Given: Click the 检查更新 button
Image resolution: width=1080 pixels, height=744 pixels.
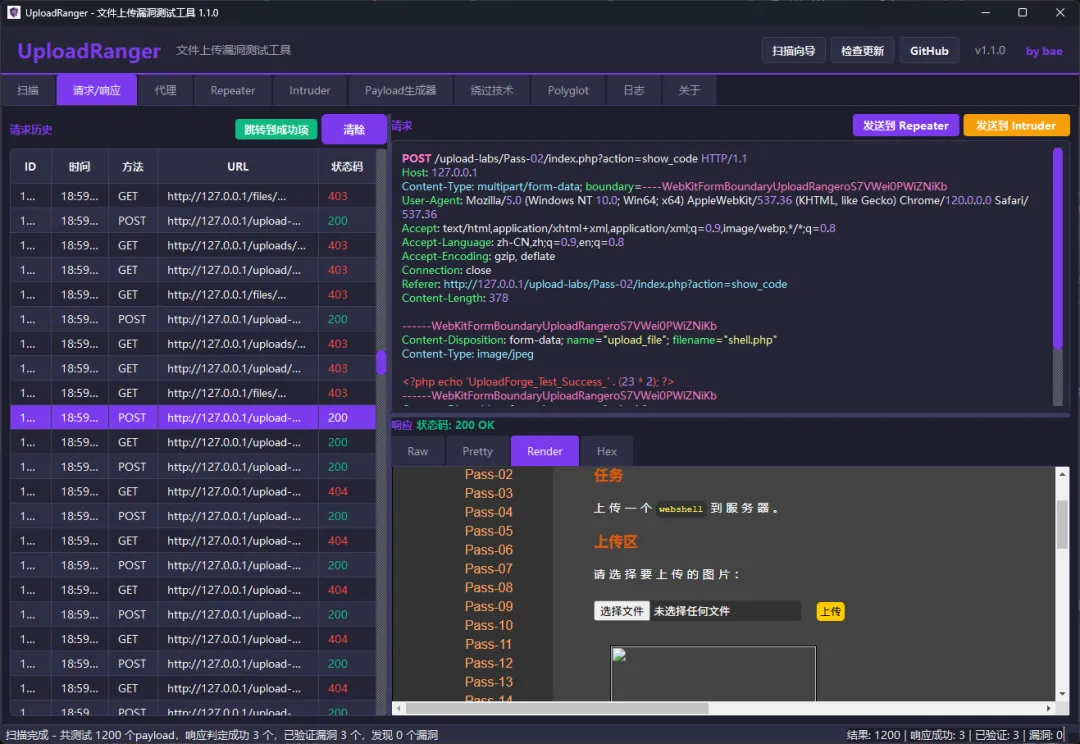Looking at the screenshot, I should coord(862,51).
